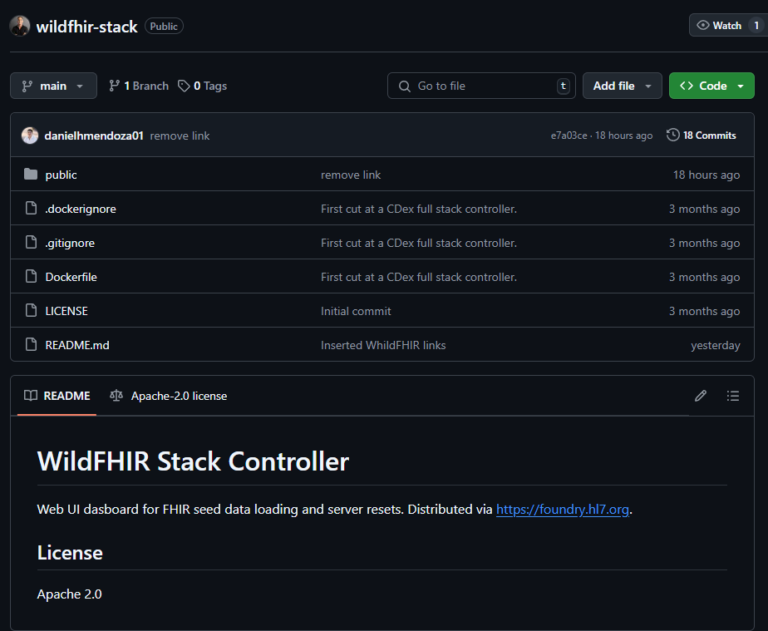Screen dimensions: 768x631
Task: Open the .dockerignore file
Action: click(x=81, y=209)
